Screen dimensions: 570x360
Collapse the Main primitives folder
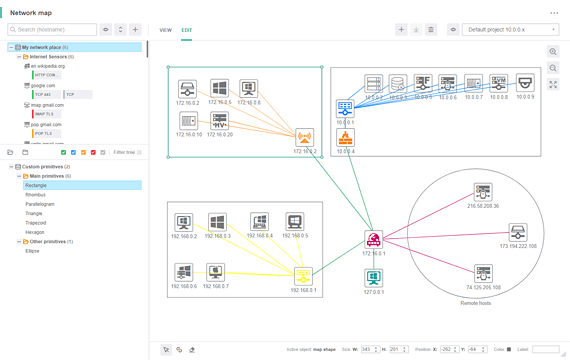pyautogui.click(x=19, y=176)
